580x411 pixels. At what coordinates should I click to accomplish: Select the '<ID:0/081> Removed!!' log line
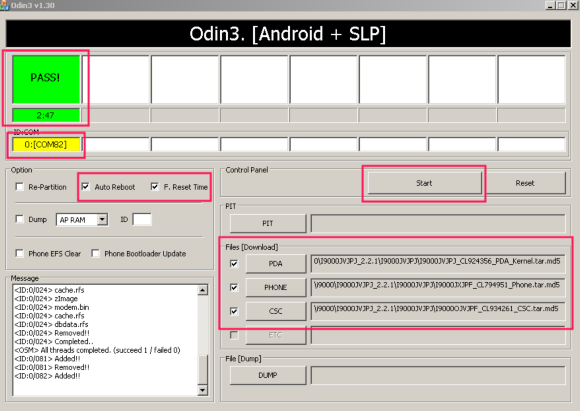52,367
